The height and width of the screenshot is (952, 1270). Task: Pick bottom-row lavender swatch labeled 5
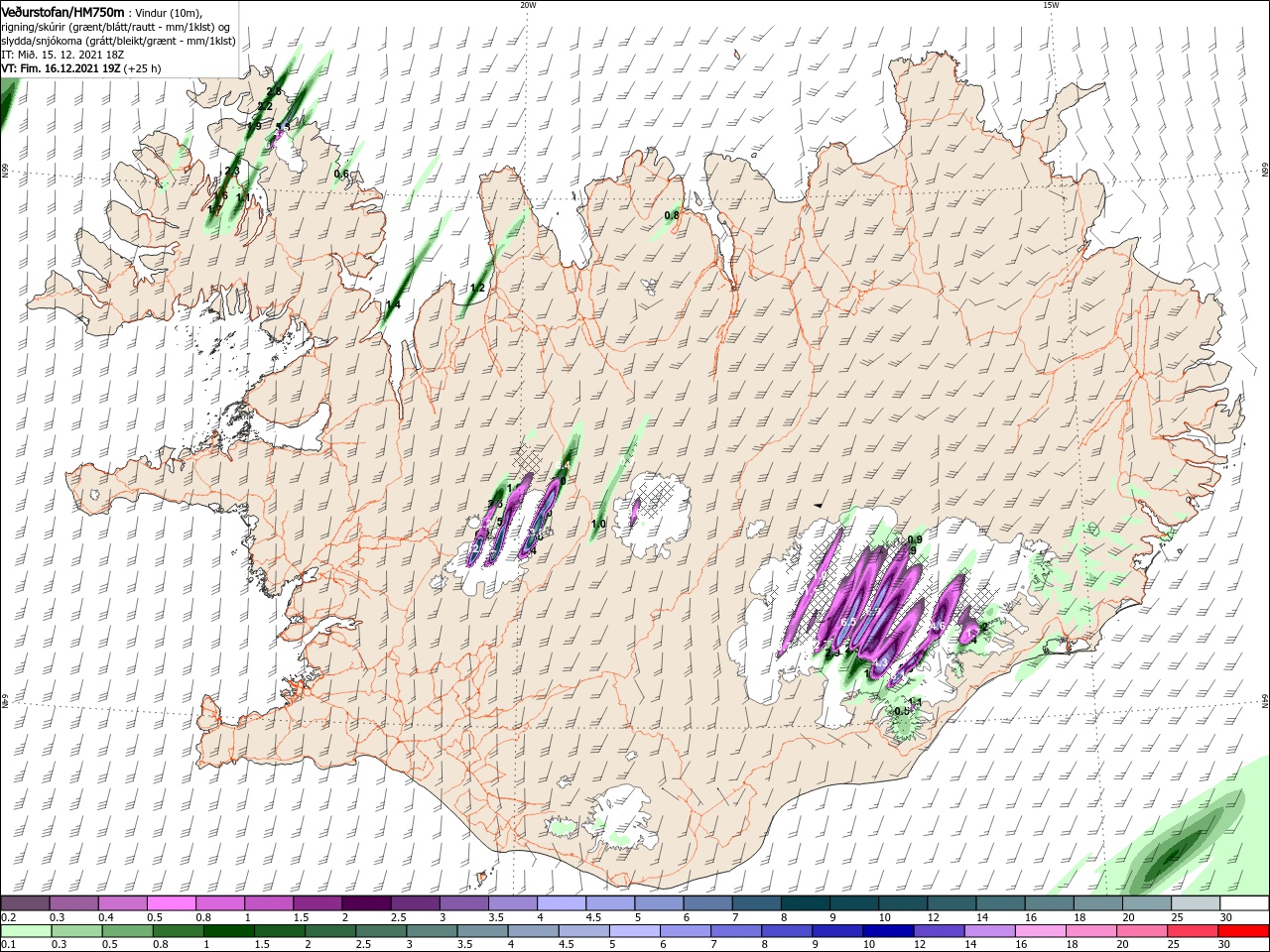point(634,932)
